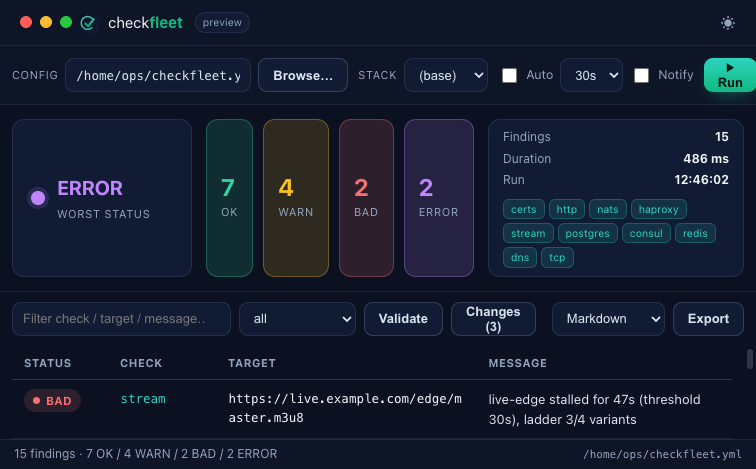Click the consul tag chip
This screenshot has width=756, height=469.
pyautogui.click(x=646, y=233)
